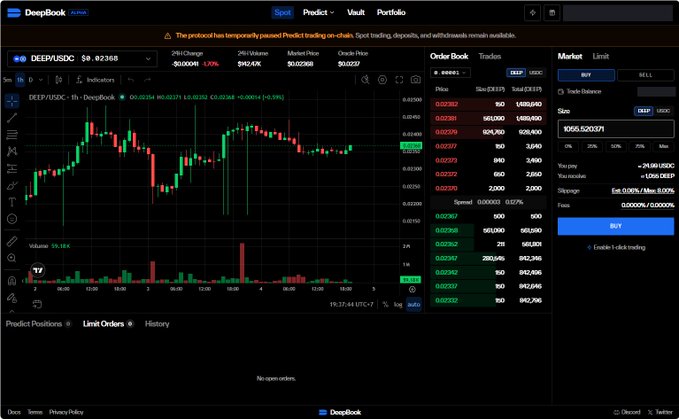Image resolution: width=679 pixels, height=419 pixels.
Task: Open chart settings circular icon
Action: [x=382, y=80]
